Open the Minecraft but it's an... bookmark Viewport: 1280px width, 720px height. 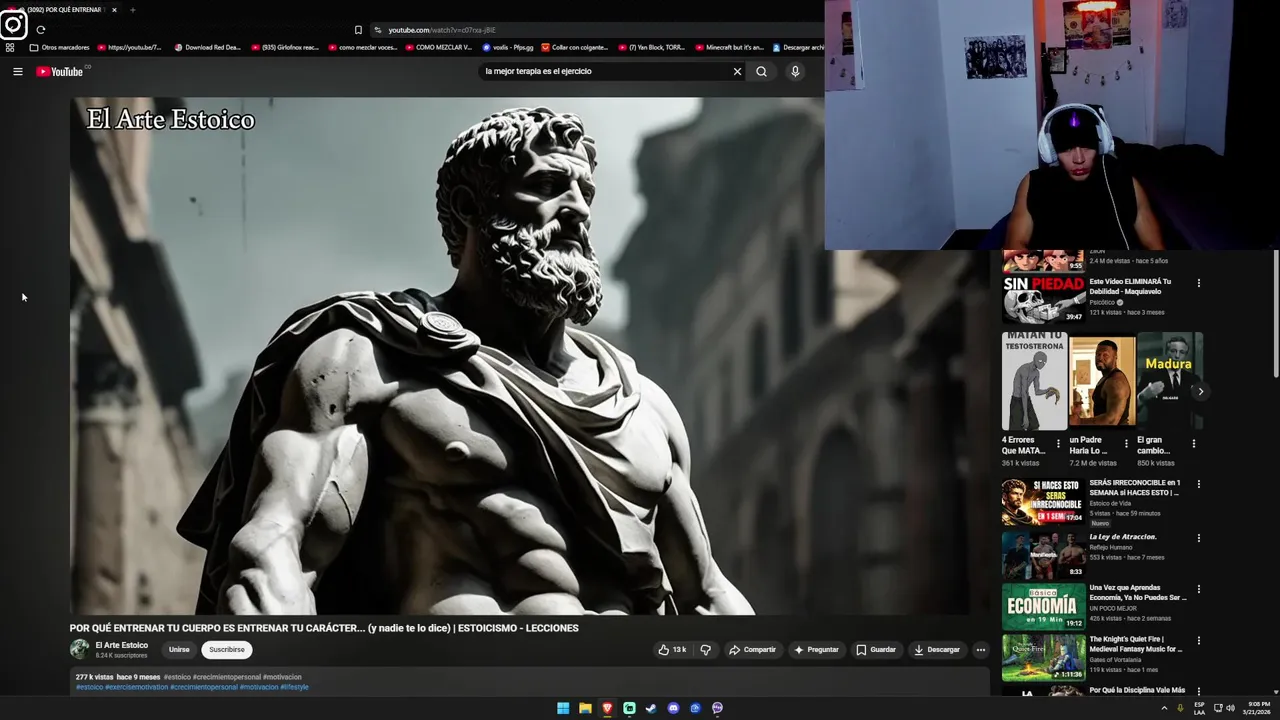730,47
